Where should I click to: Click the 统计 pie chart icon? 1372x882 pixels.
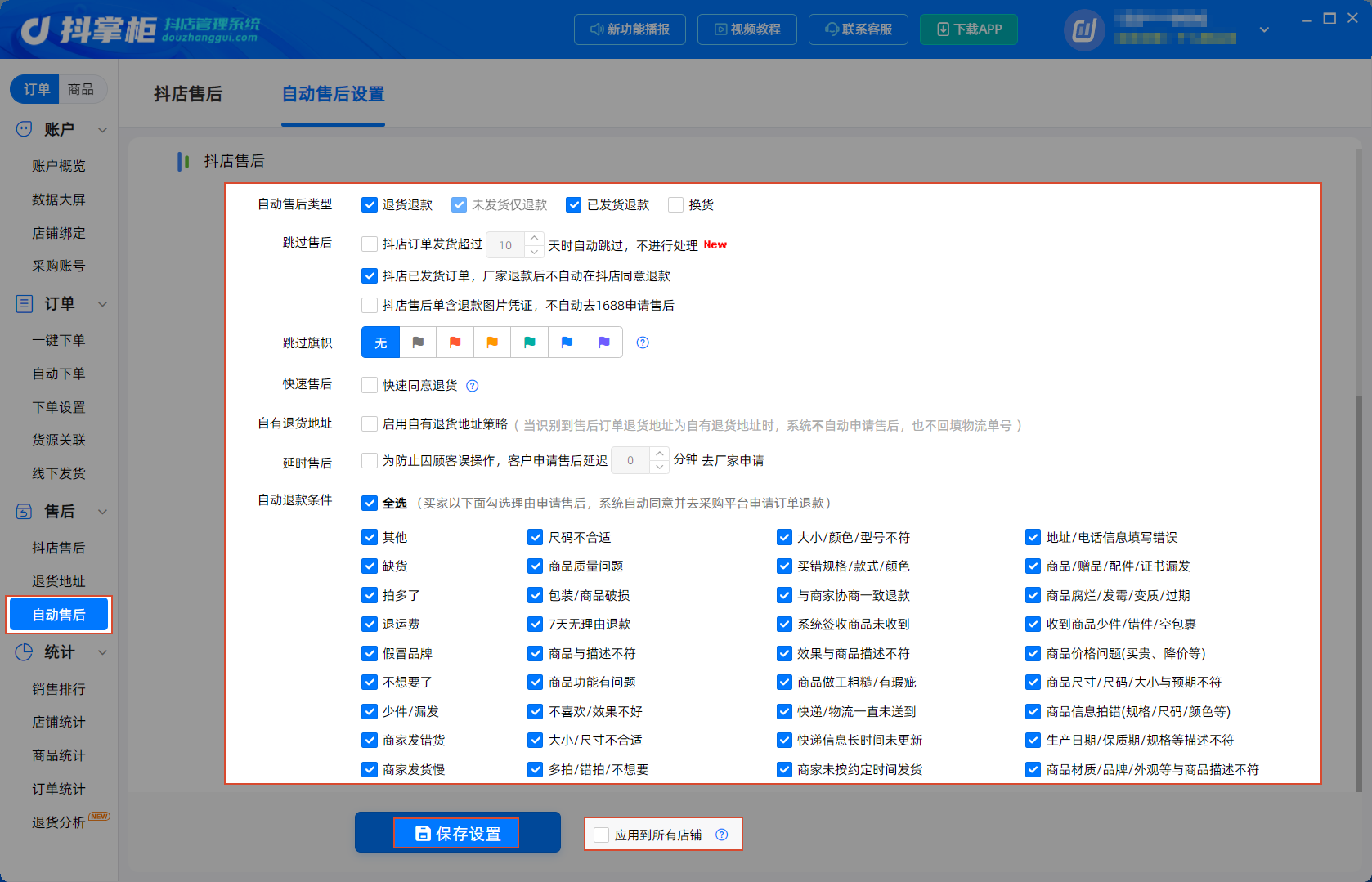(x=25, y=651)
